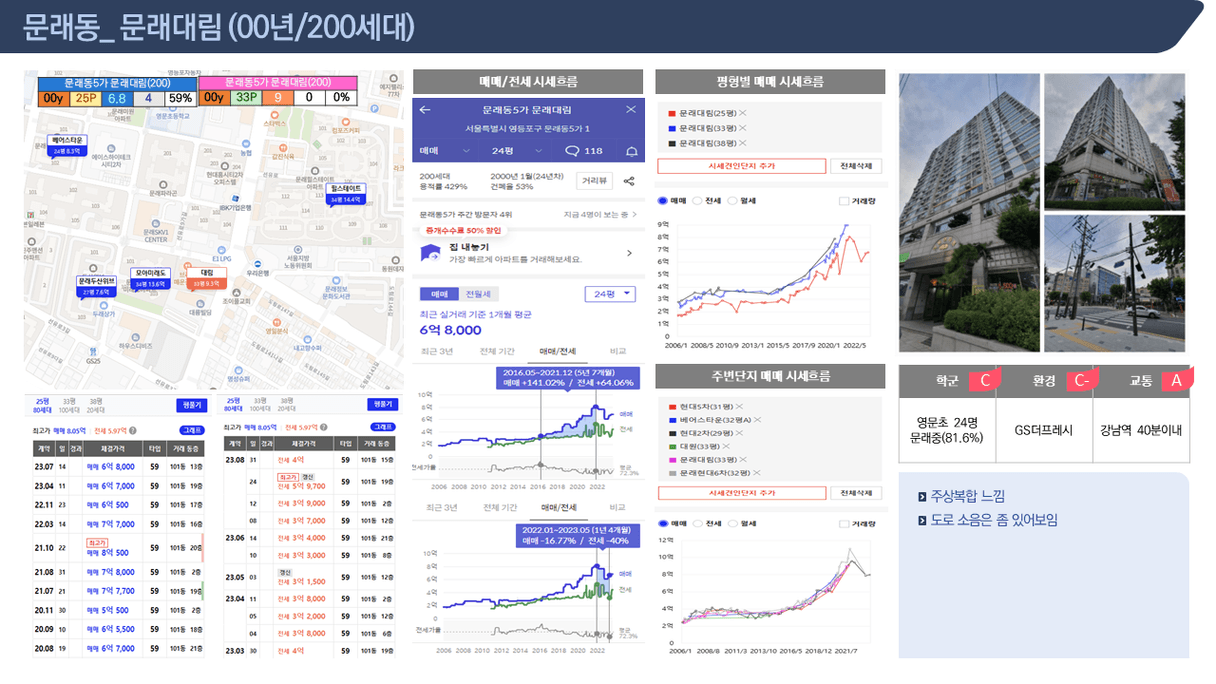The width and height of the screenshot is (1216, 684).
Task: Click 전체삭제 in 평형별 매매 시세흐름 panel
Action: pos(856,166)
